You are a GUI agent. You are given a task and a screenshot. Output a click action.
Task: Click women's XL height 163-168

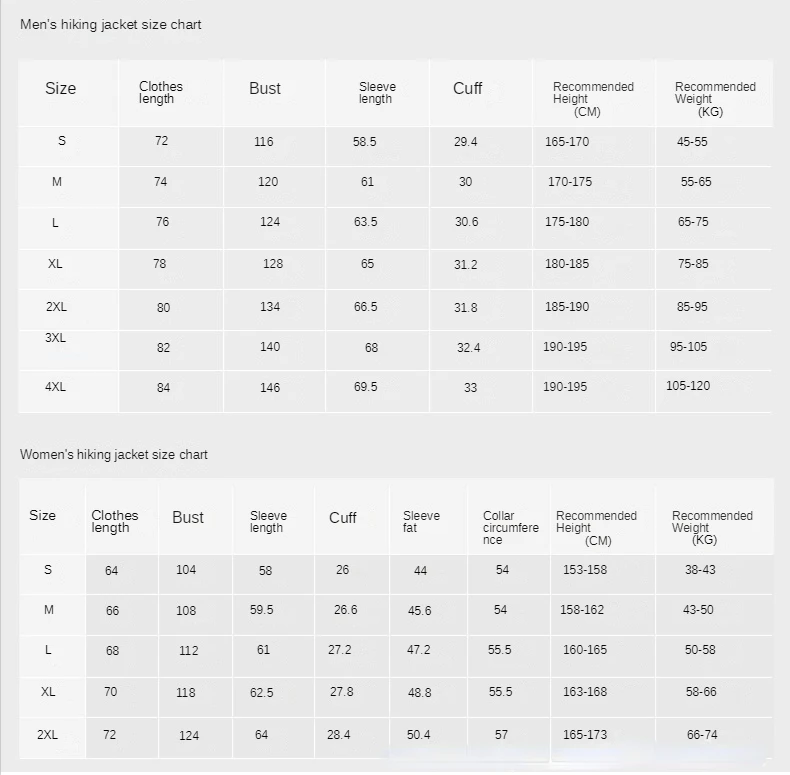coord(585,692)
